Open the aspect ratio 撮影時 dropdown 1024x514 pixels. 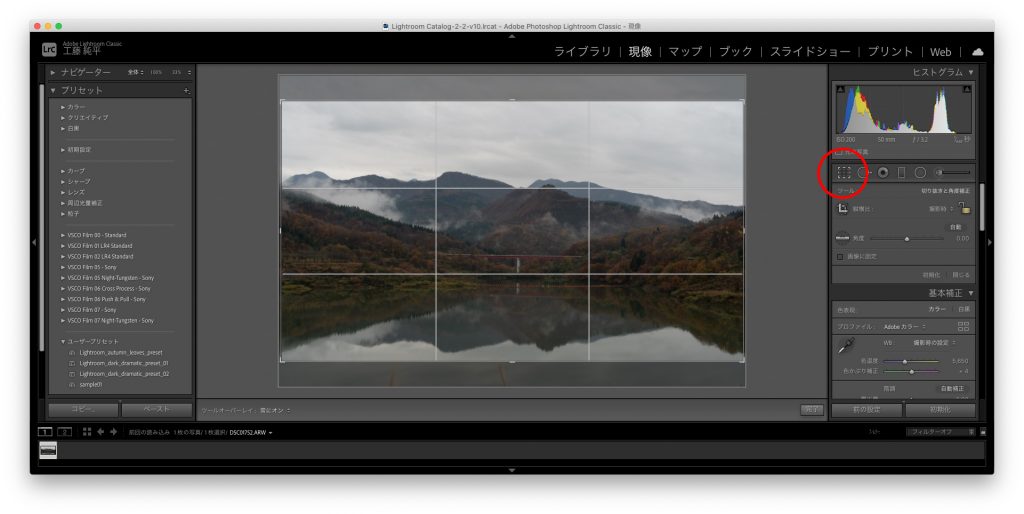(x=942, y=209)
